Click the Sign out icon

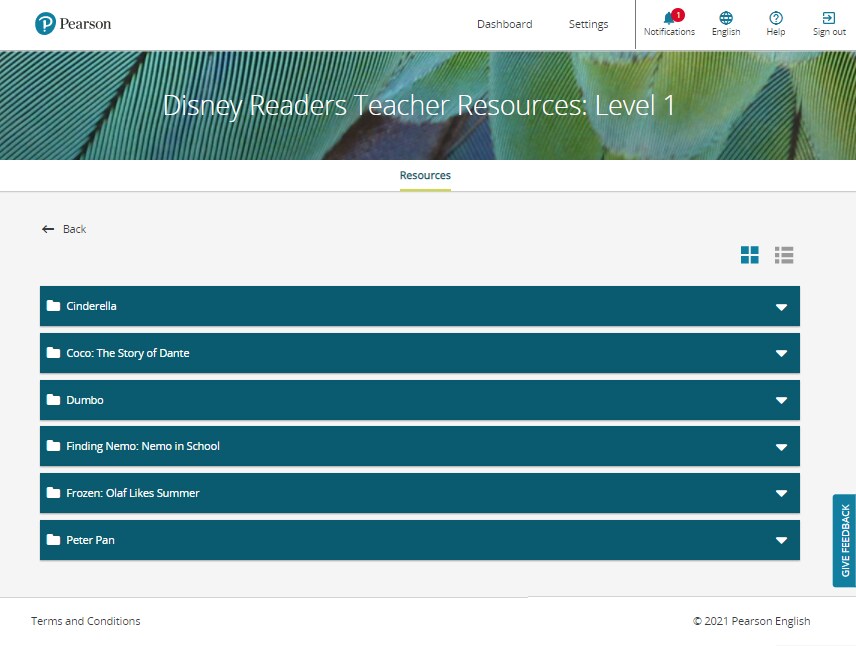coord(828,18)
